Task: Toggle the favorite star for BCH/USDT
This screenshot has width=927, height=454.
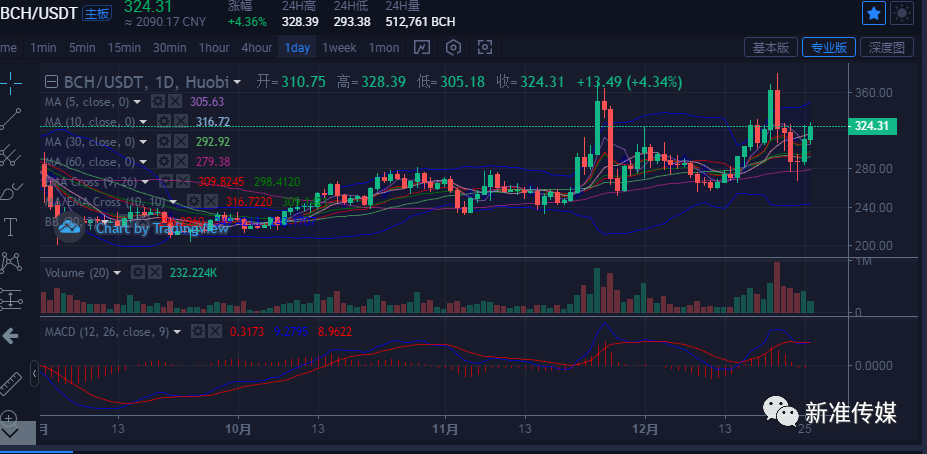Action: tap(874, 13)
